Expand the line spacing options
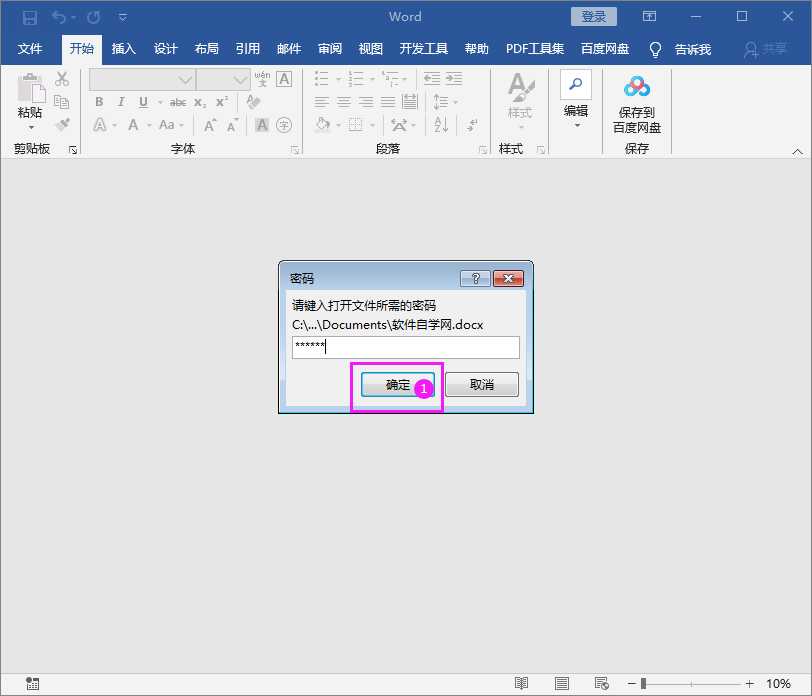The height and width of the screenshot is (696, 812). click(x=455, y=101)
